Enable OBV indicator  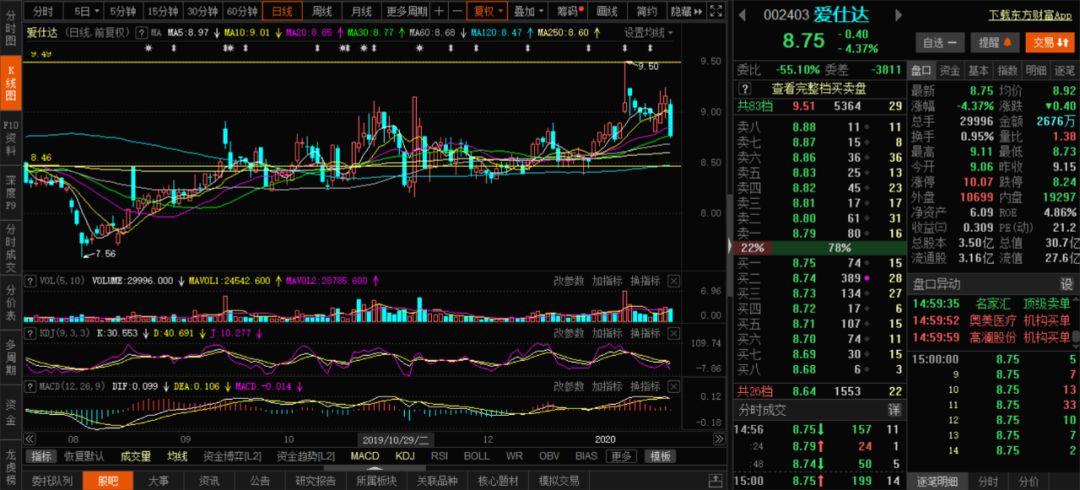tap(549, 456)
